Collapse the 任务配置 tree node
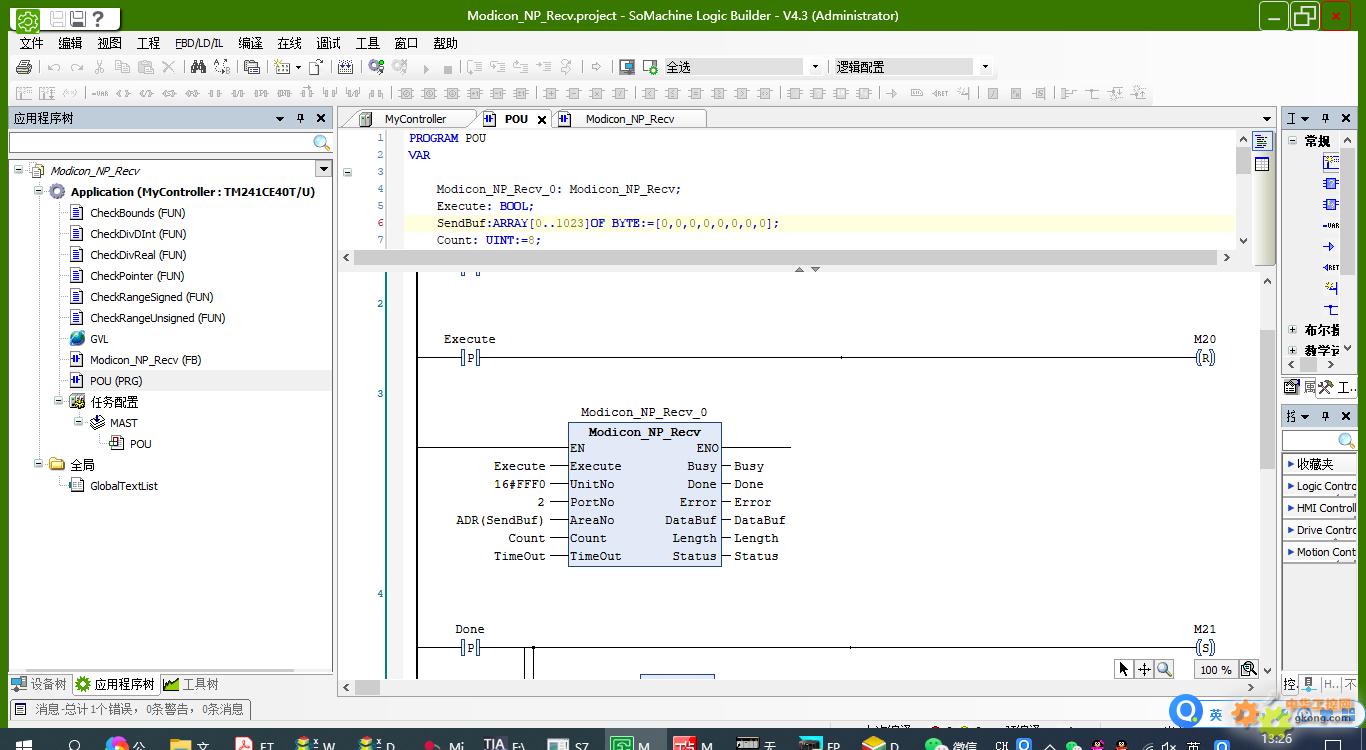Screen dimensions: 1366x750 click(59, 401)
